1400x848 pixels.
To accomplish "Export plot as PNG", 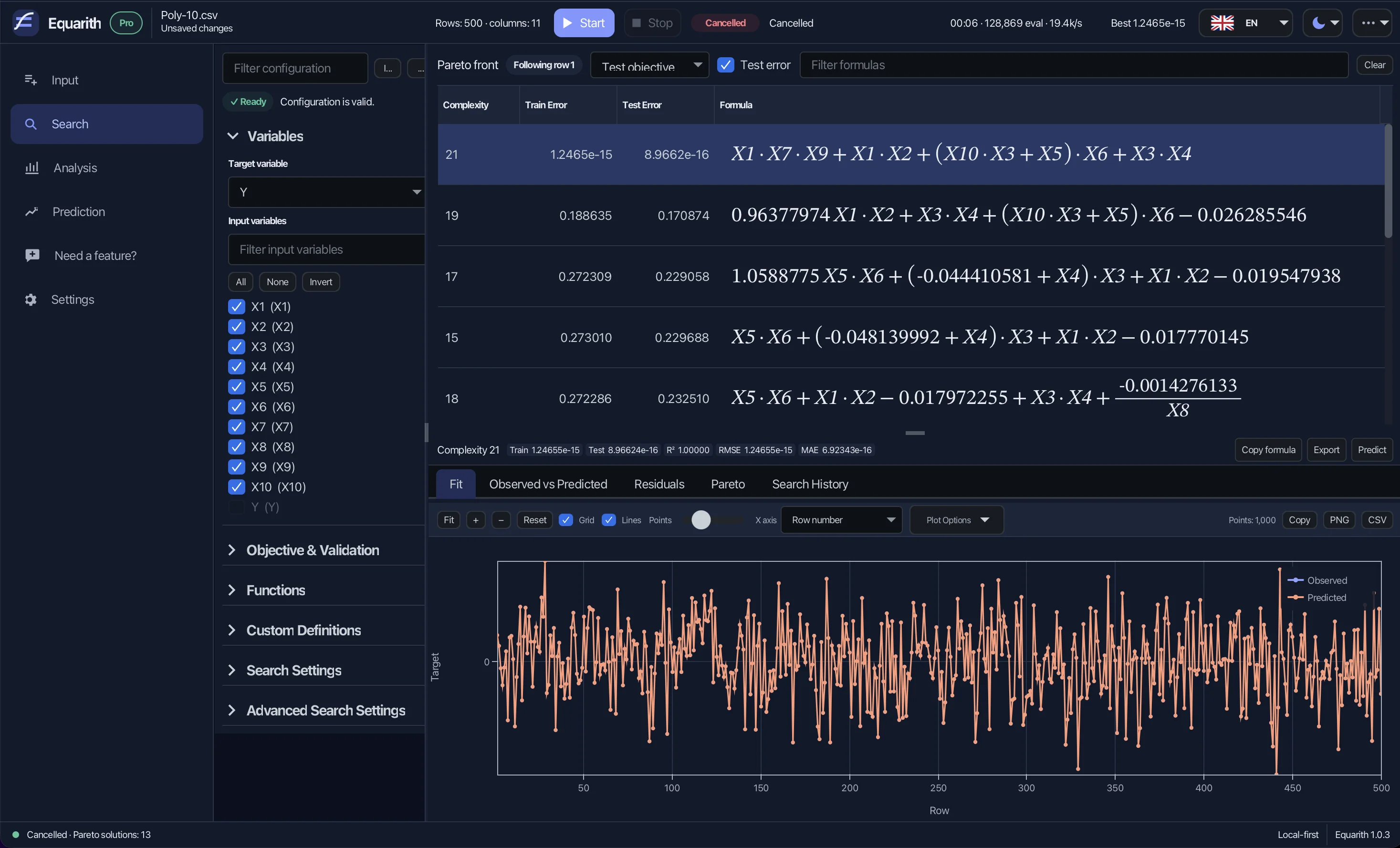I will point(1338,520).
